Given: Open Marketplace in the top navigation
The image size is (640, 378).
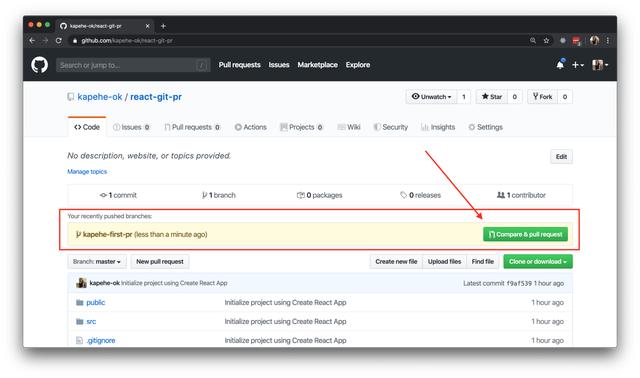Looking at the screenshot, I should [318, 65].
